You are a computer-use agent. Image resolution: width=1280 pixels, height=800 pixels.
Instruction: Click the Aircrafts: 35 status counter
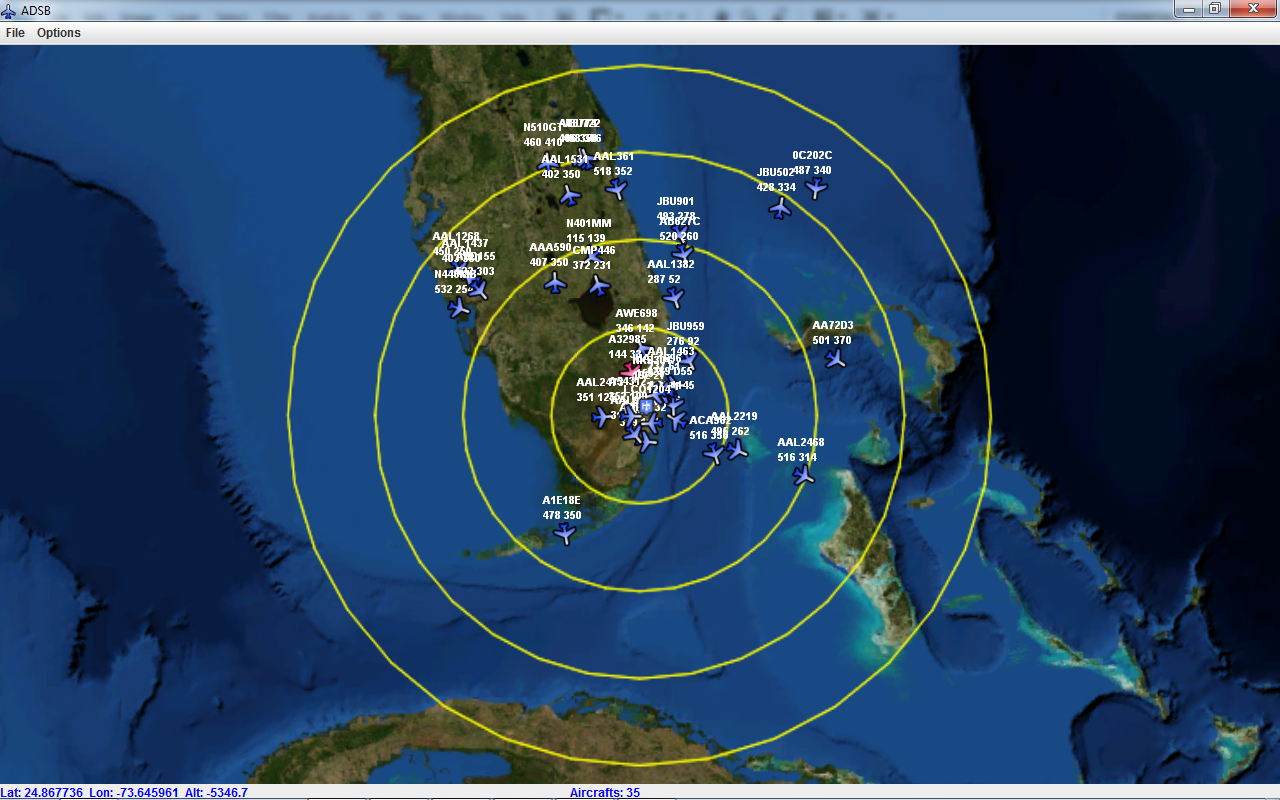coord(605,793)
